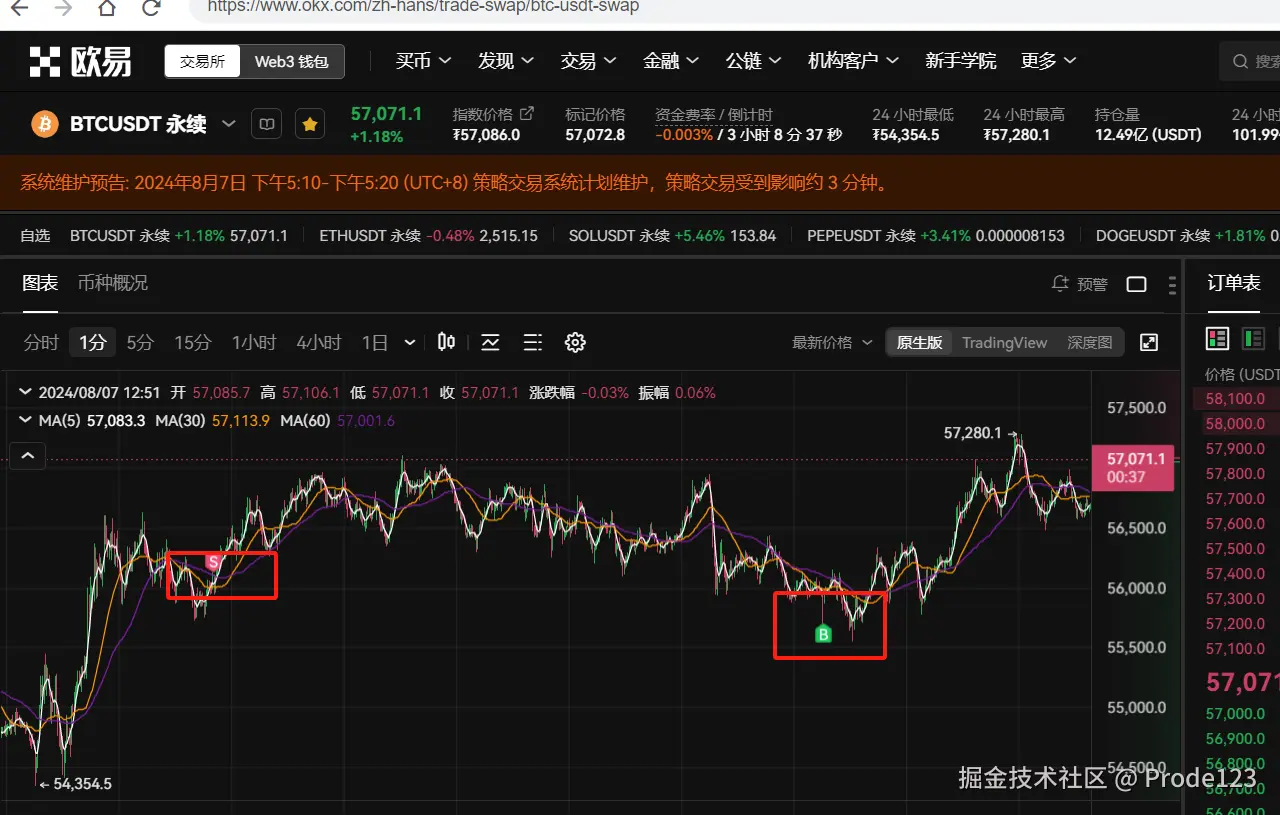Select 原生版 chart version

[x=920, y=342]
